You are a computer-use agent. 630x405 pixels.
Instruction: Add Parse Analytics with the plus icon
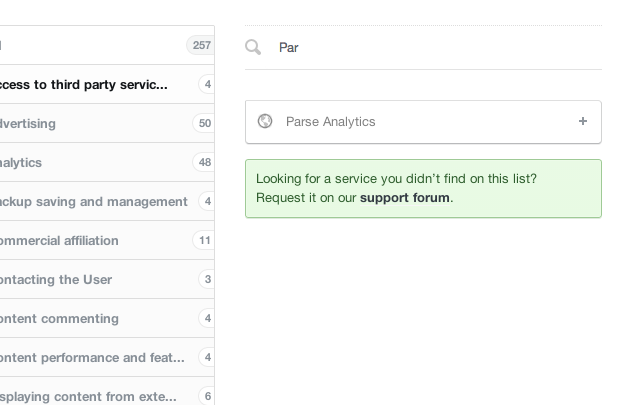coord(583,121)
